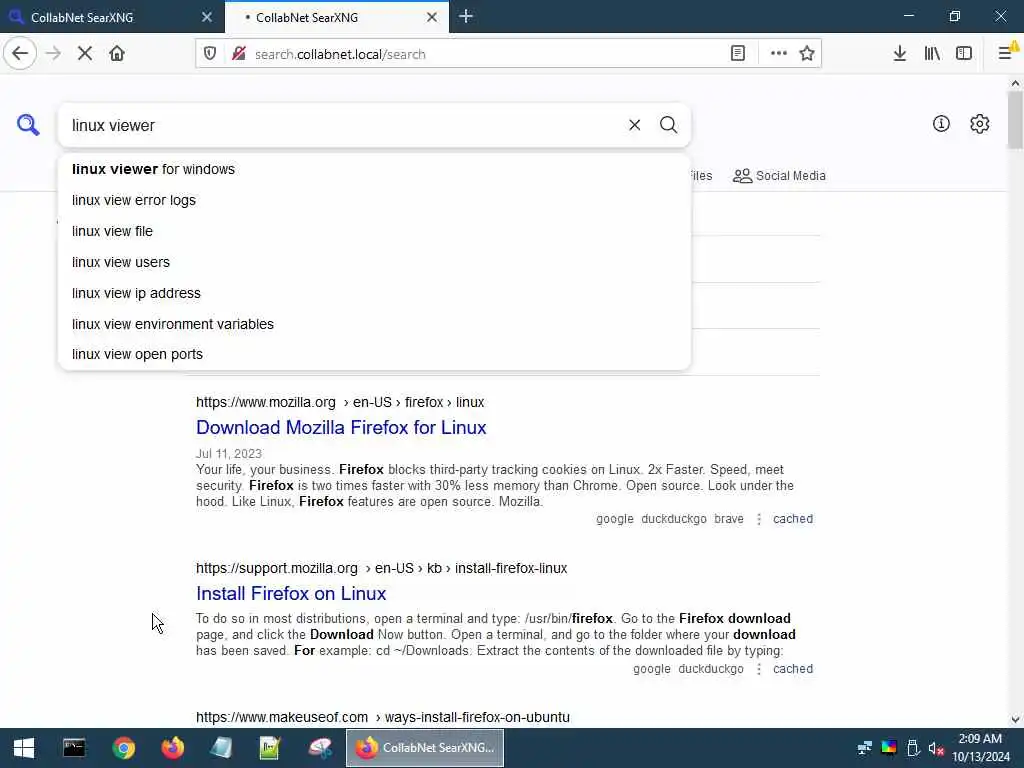1024x768 pixels.
Task: Choose suggestion 'linux view ip address'
Action: (374, 293)
